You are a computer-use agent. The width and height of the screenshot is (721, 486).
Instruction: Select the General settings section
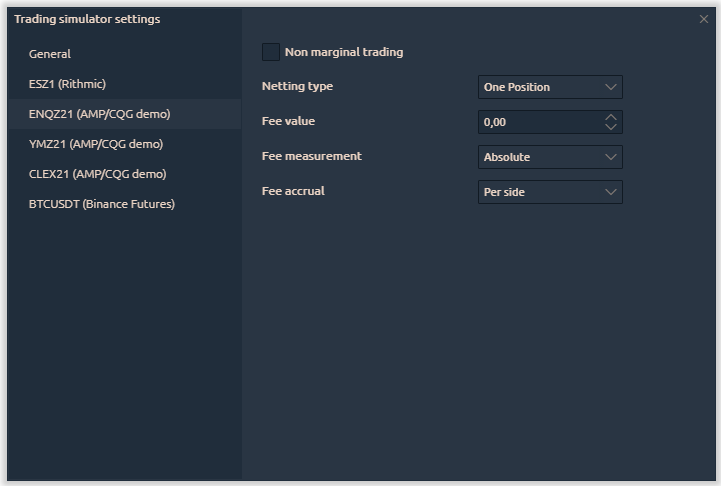[x=50, y=54]
